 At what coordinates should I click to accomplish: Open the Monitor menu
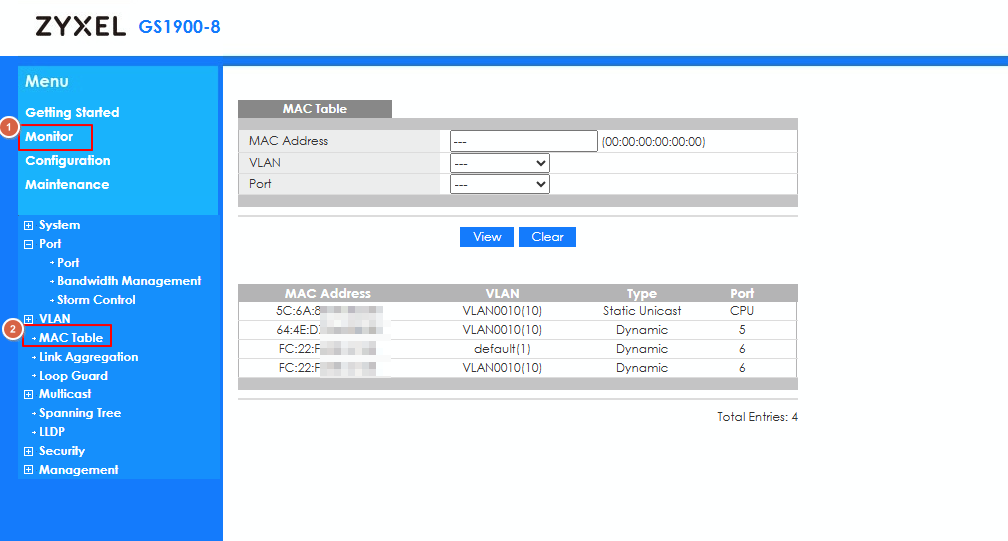[x=49, y=136]
